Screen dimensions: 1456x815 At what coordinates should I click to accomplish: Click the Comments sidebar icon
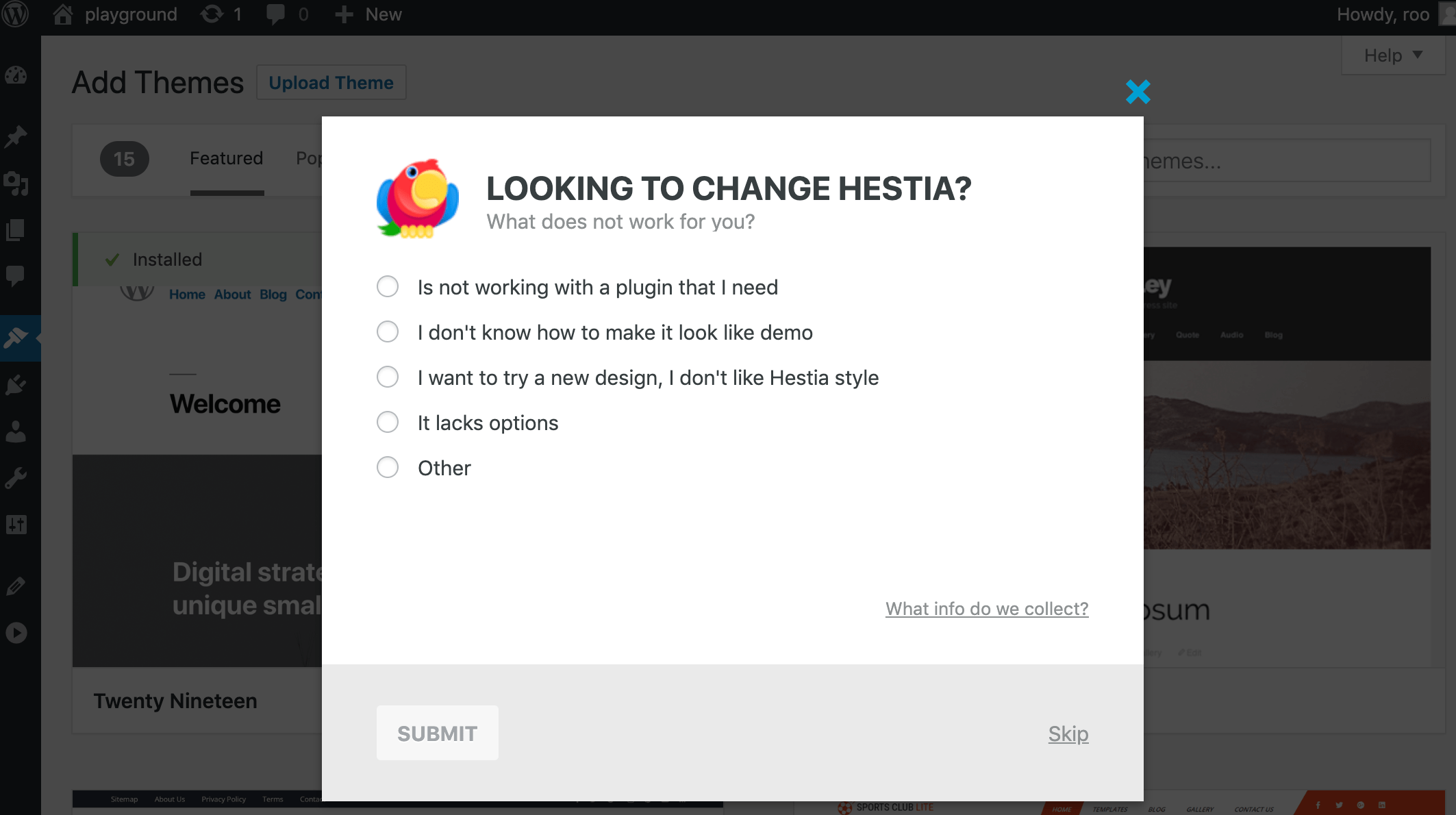point(16,276)
